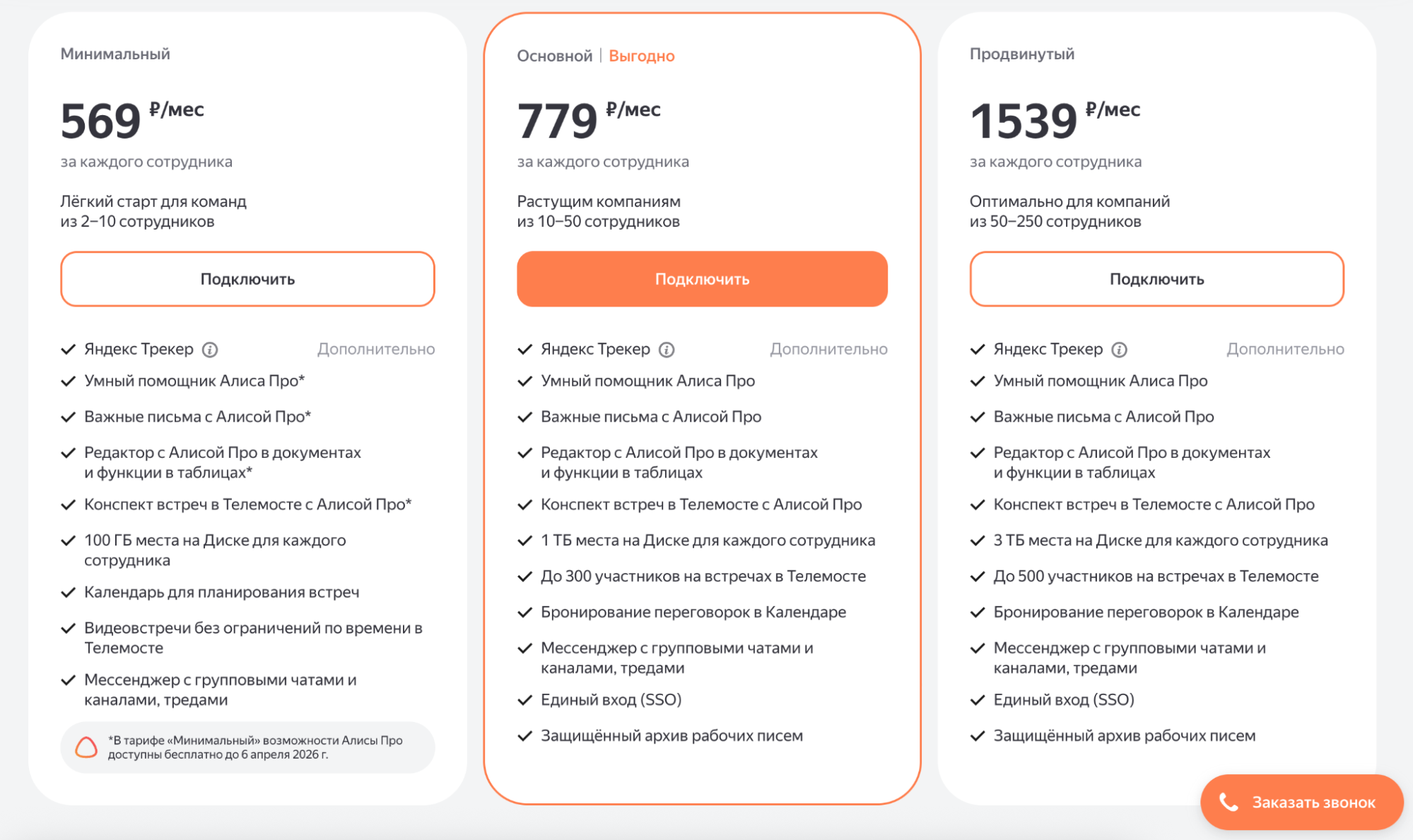Click Дополнительно label in the Основной plan
Viewport: 1413px width, 840px height.
click(828, 349)
